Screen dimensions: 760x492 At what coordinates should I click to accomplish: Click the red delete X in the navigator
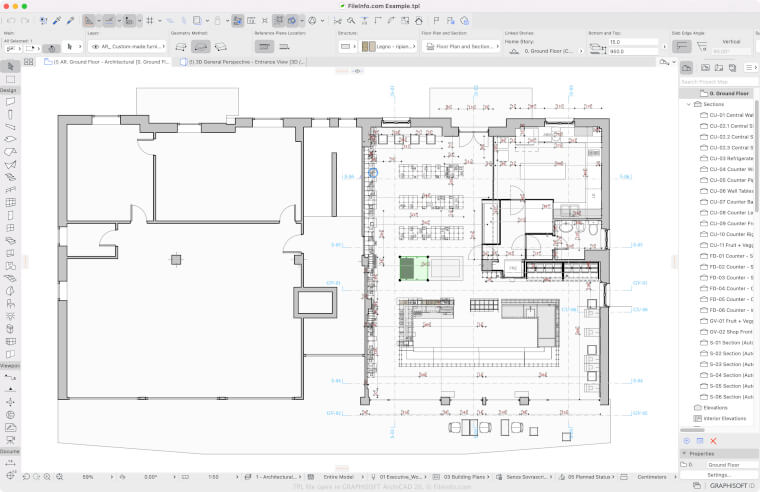(x=713, y=440)
